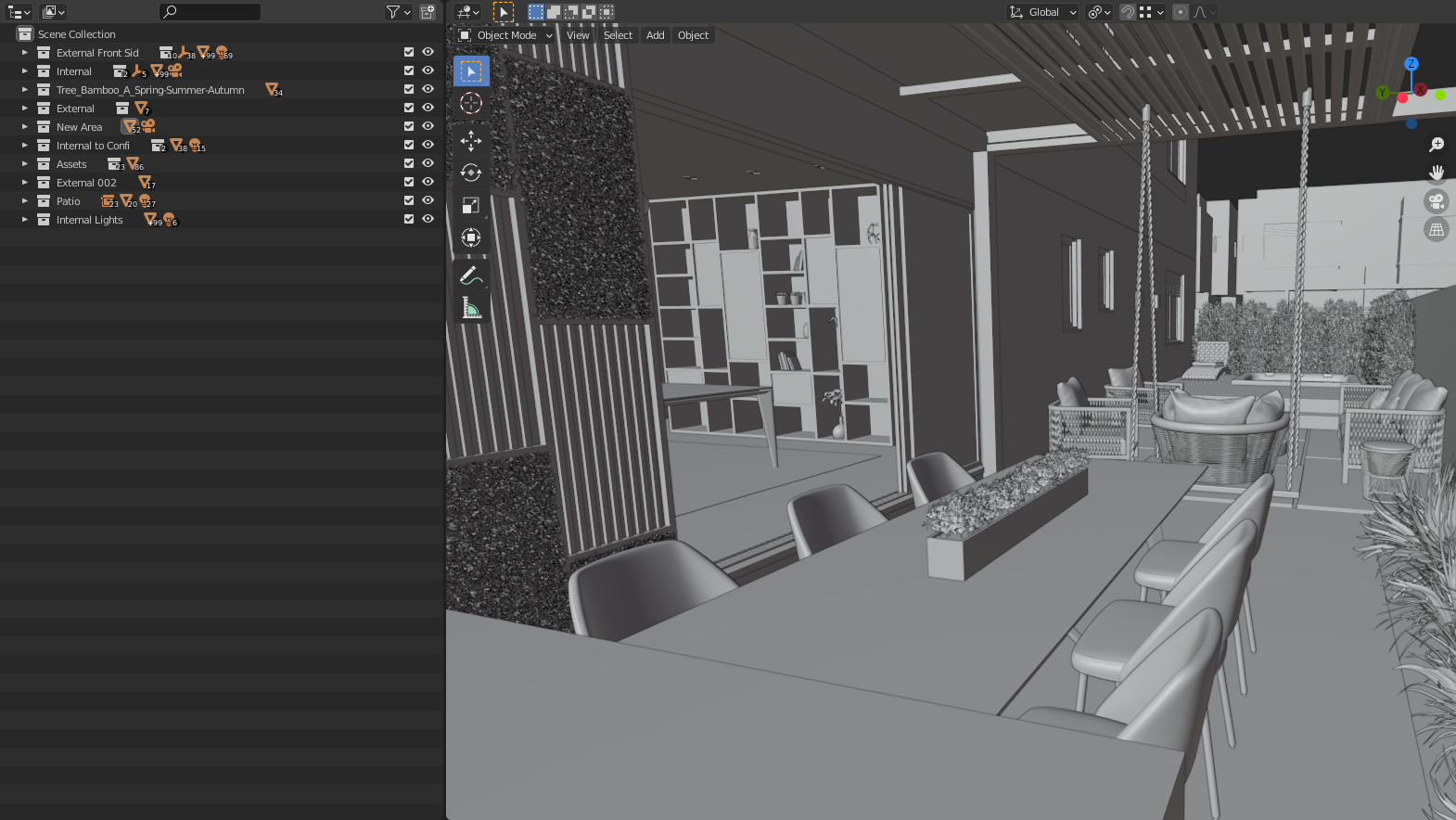Hide the Internal Lights collection eye
Image resolution: width=1456 pixels, height=820 pixels.
tap(428, 220)
